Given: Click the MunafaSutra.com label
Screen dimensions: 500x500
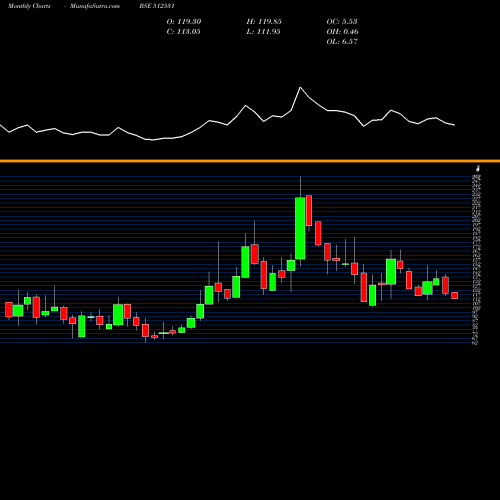Looking at the screenshot, I should point(95,6).
